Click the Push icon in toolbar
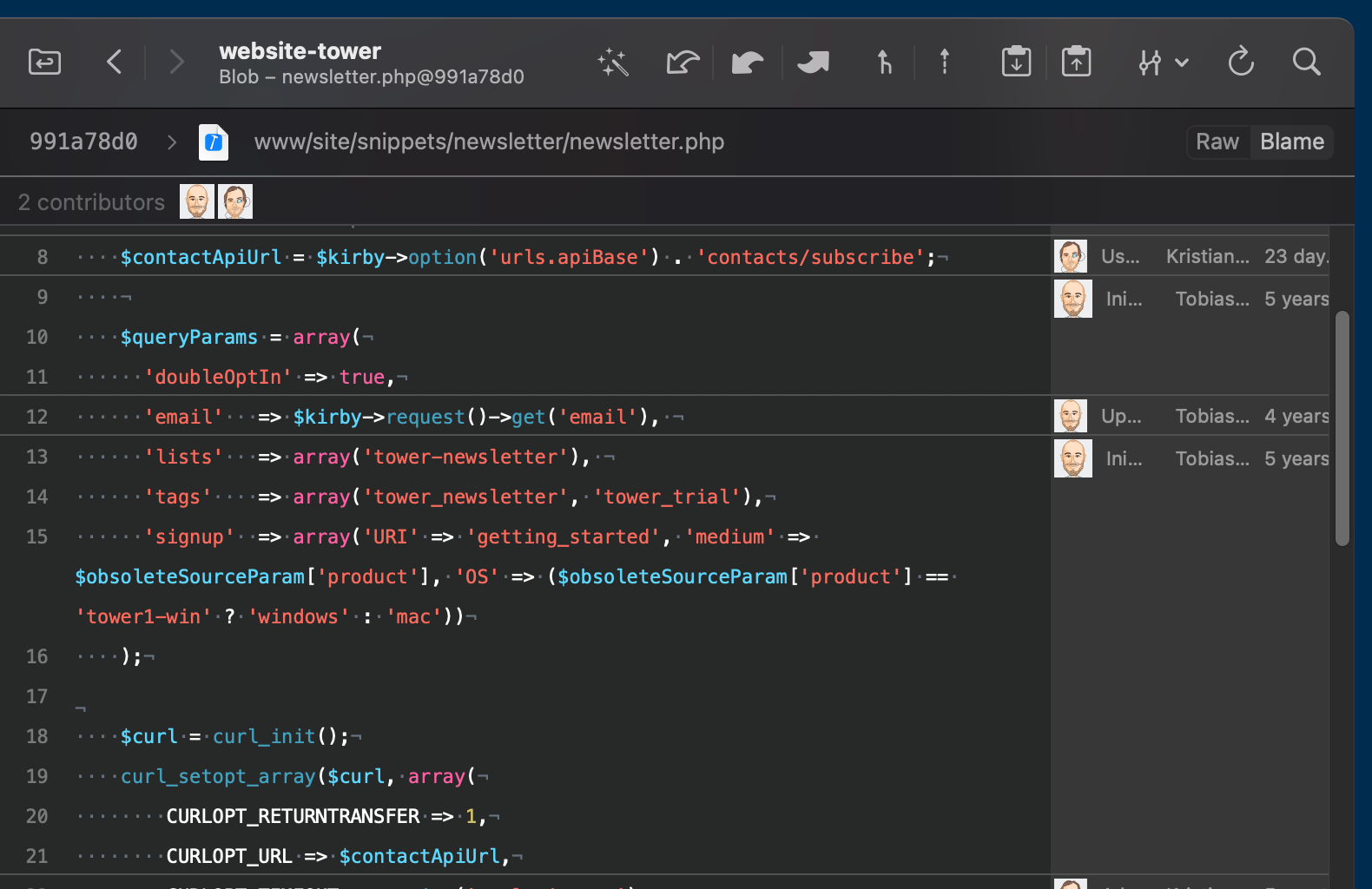 coord(814,63)
